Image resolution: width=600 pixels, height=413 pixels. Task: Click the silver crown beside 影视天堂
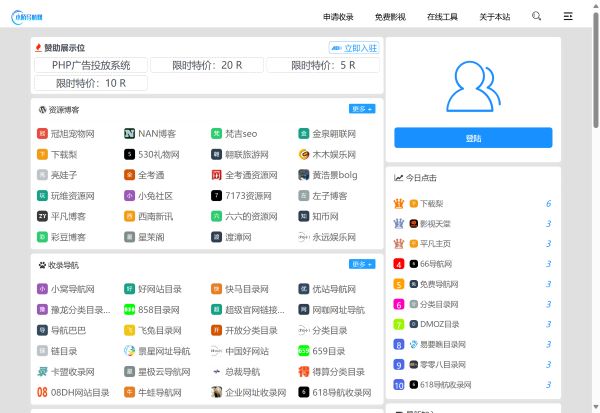coord(399,224)
